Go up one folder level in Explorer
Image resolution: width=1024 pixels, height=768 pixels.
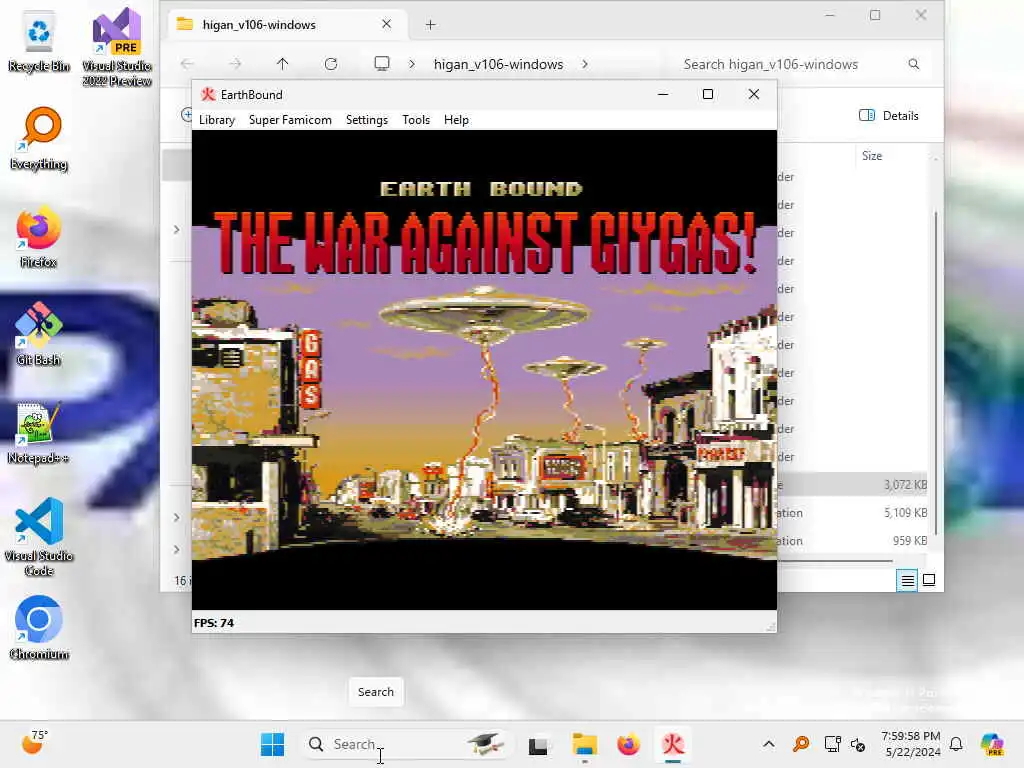point(282,64)
